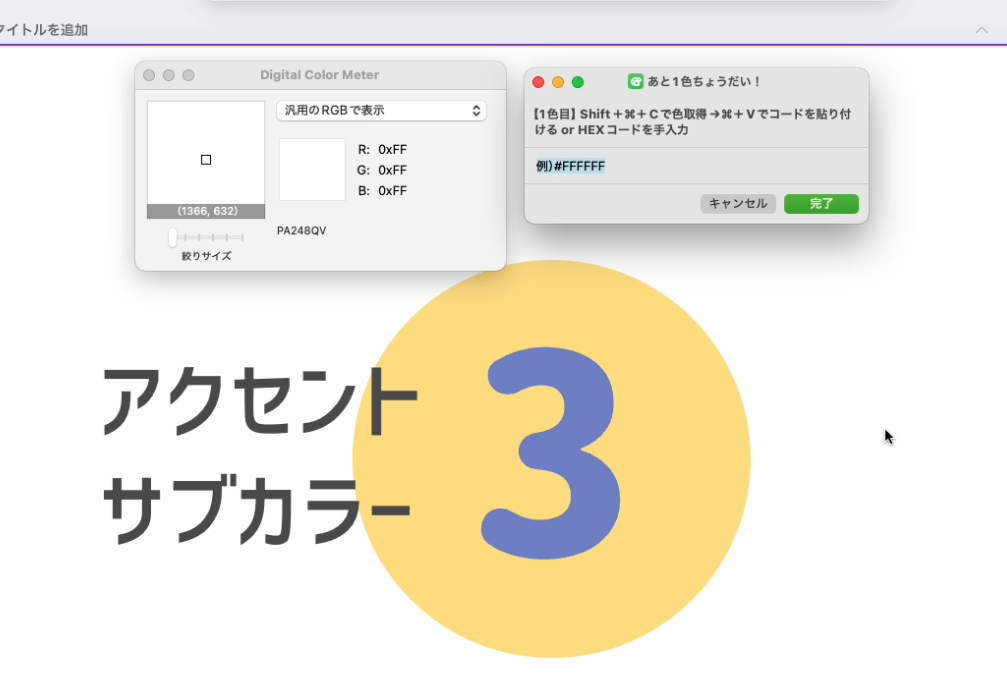This screenshot has height=700, width=1007.
Task: Click the aperture square in the magnifier preview
Action: [206, 158]
